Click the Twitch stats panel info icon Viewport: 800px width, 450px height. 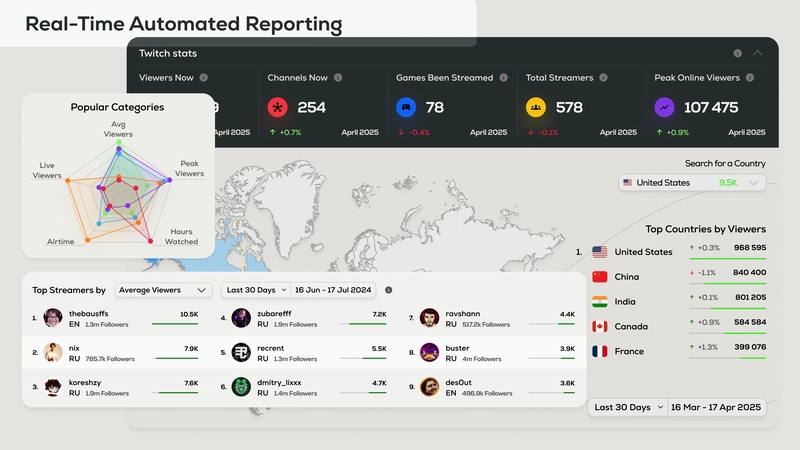738,53
